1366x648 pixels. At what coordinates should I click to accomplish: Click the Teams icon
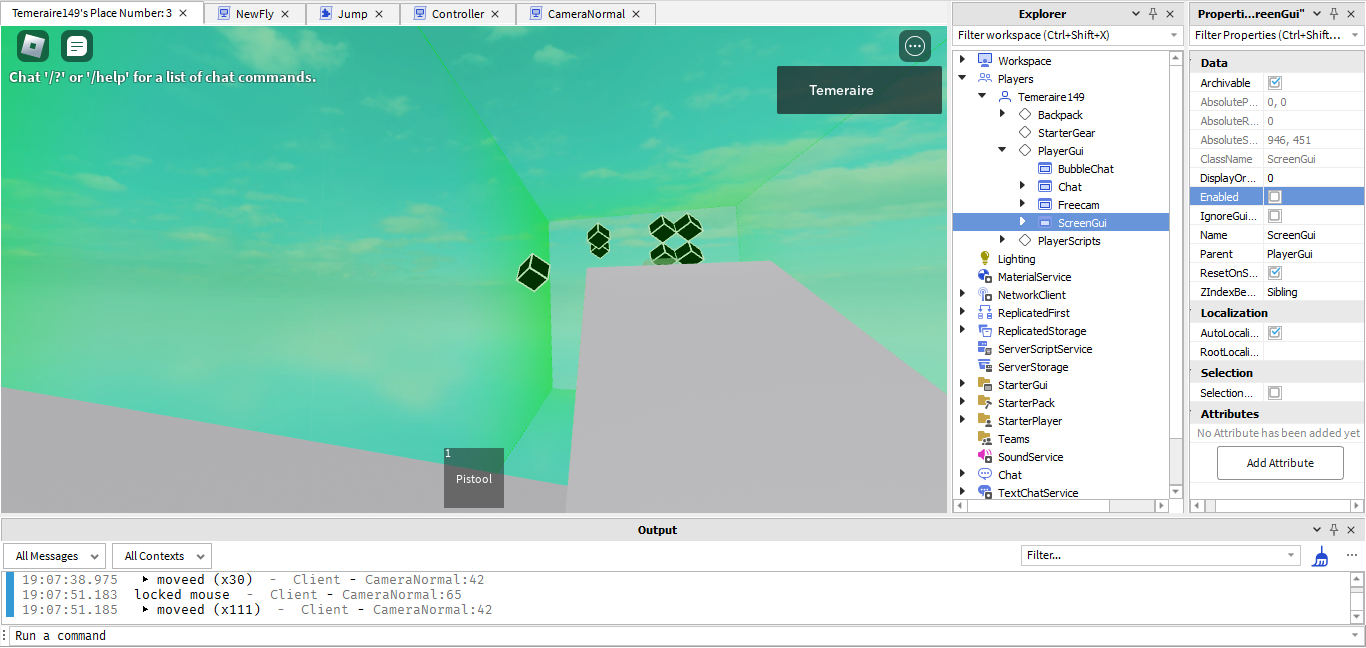coord(985,439)
